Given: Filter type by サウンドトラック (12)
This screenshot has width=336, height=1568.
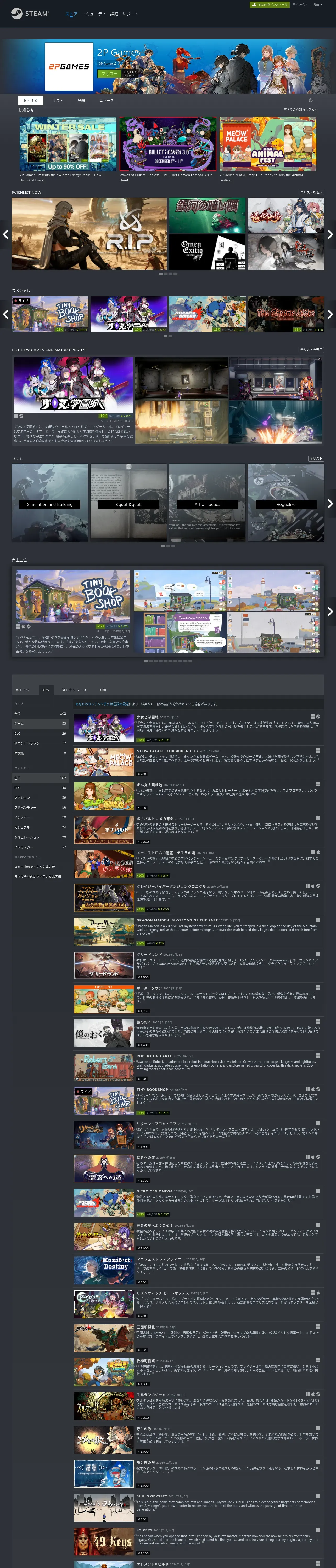Looking at the screenshot, I should coord(40,743).
